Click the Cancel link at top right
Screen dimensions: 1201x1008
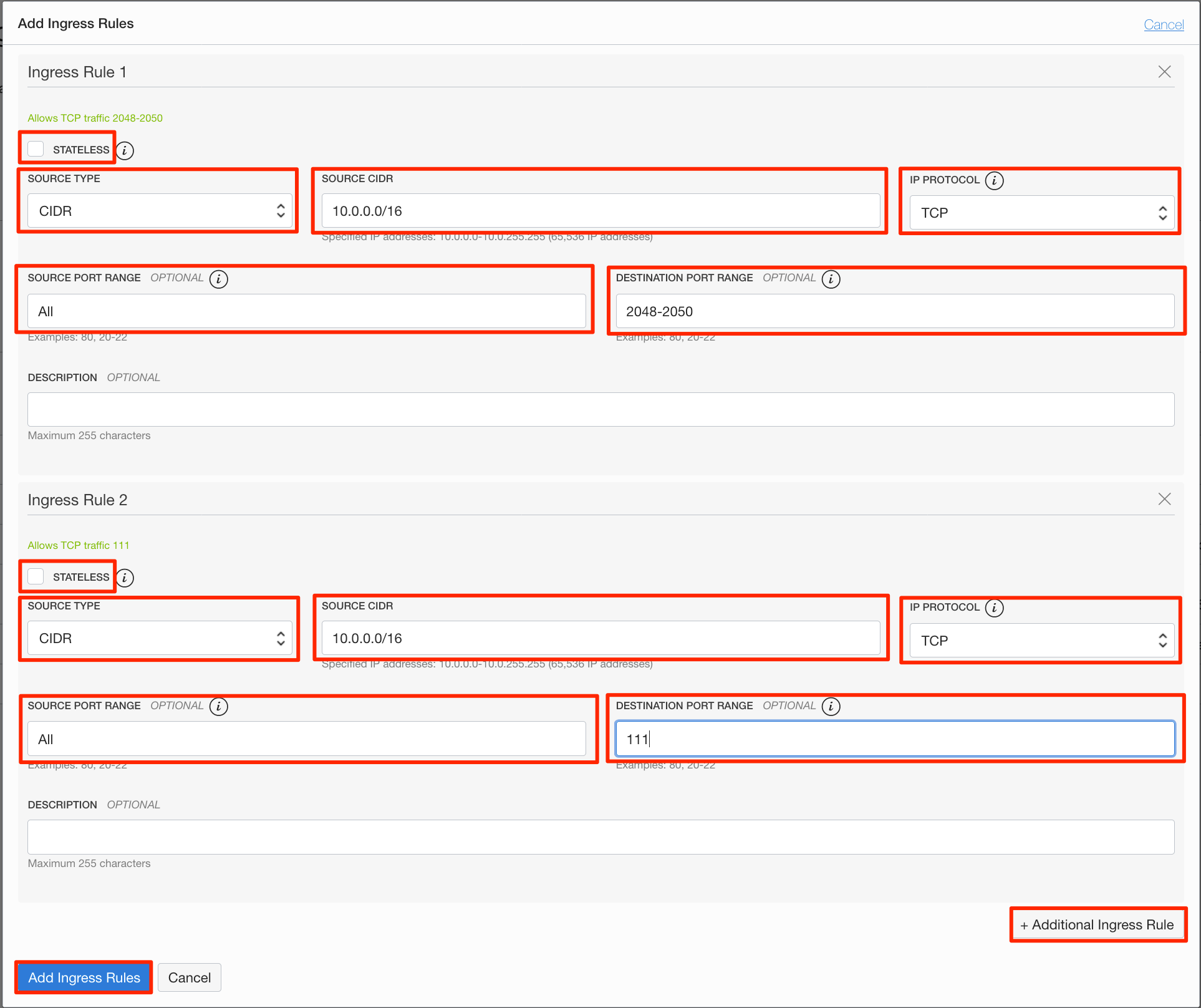[x=1163, y=25]
